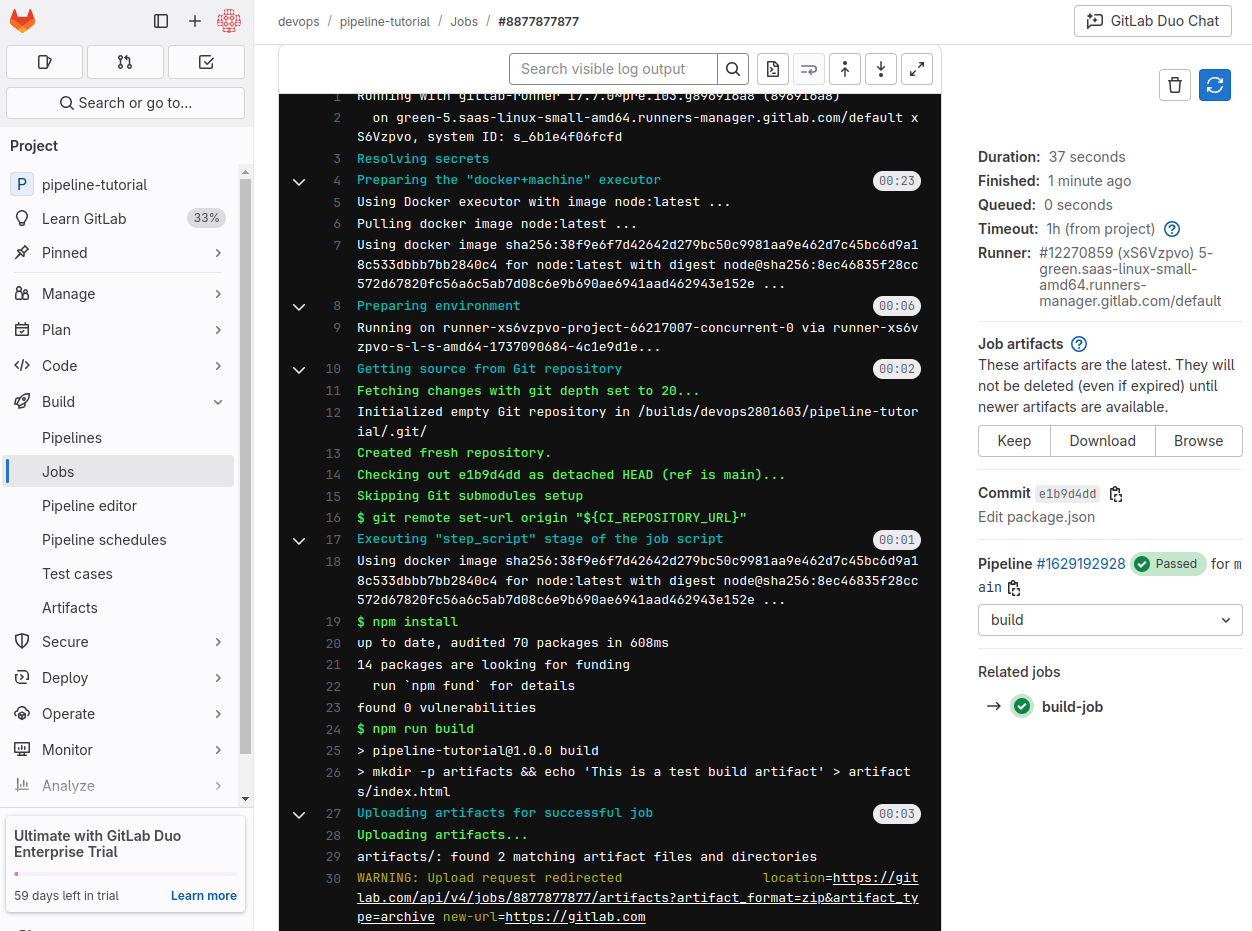Open the user avatar menu
Image resolution: width=1252 pixels, height=931 pixels.
(229, 21)
